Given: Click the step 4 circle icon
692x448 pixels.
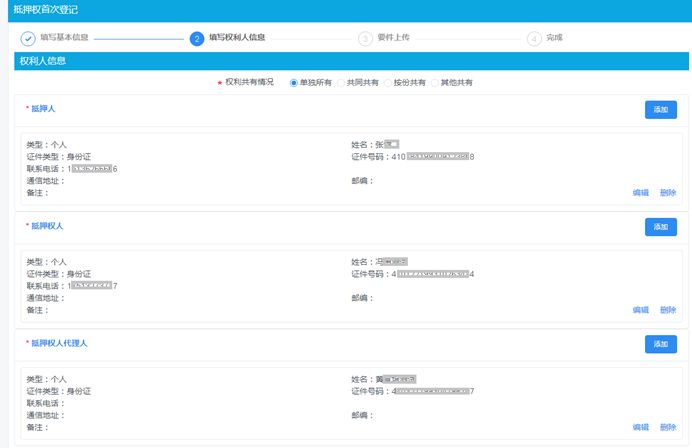Looking at the screenshot, I should click(x=534, y=39).
